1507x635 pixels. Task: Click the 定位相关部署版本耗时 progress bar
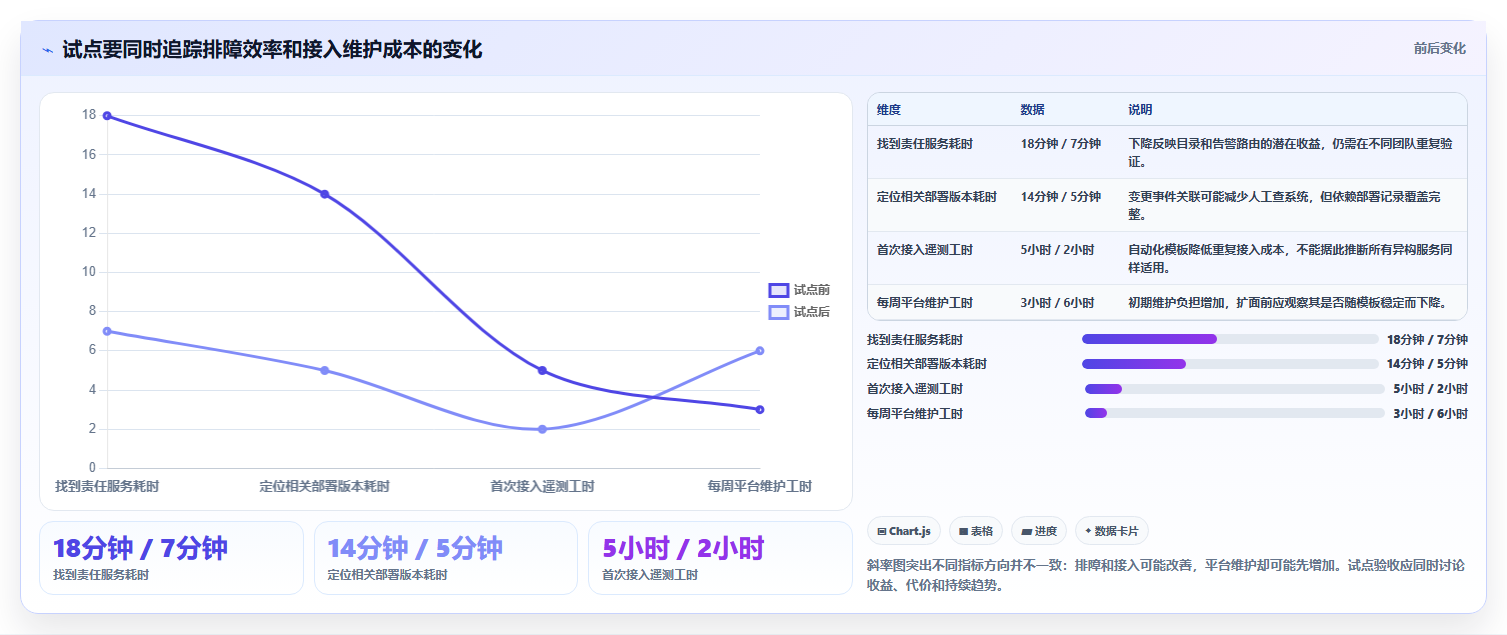(1230, 364)
